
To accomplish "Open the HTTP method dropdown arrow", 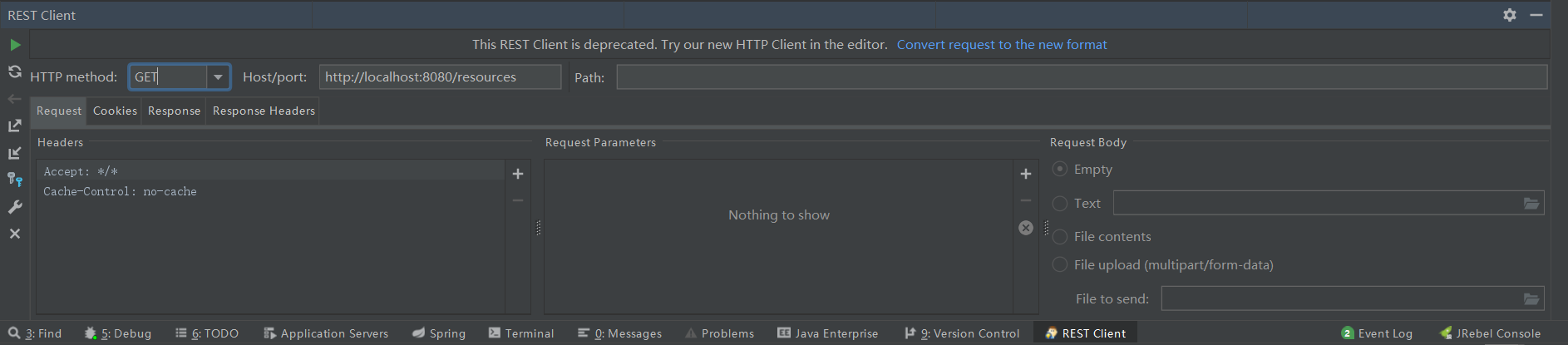I will point(218,77).
